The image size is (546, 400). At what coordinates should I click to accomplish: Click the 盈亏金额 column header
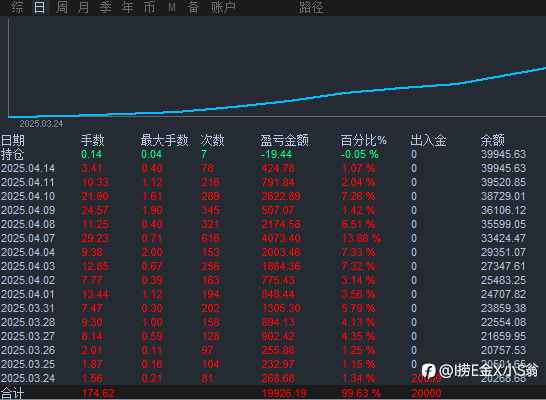click(284, 140)
